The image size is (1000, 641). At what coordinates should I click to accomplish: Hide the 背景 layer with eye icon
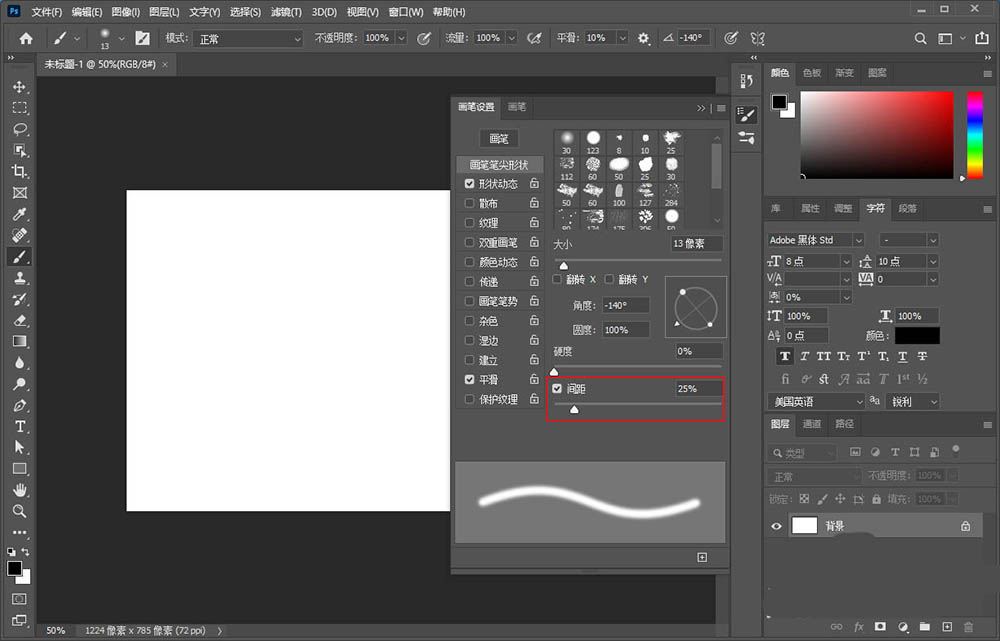point(776,526)
